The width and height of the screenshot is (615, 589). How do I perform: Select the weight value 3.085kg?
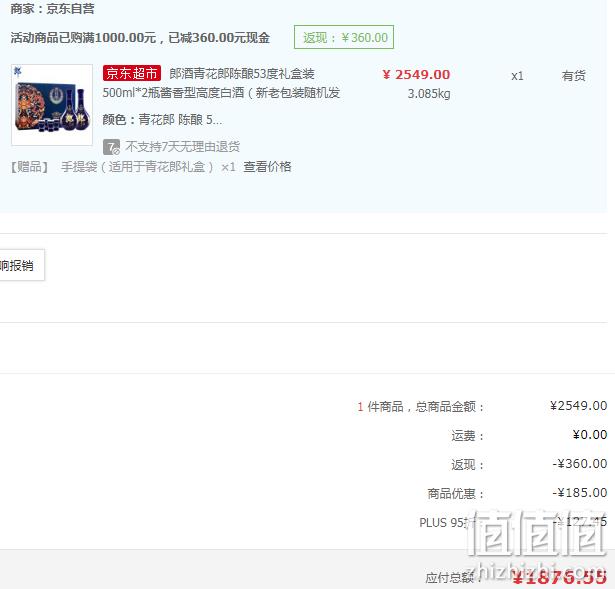tap(429, 94)
